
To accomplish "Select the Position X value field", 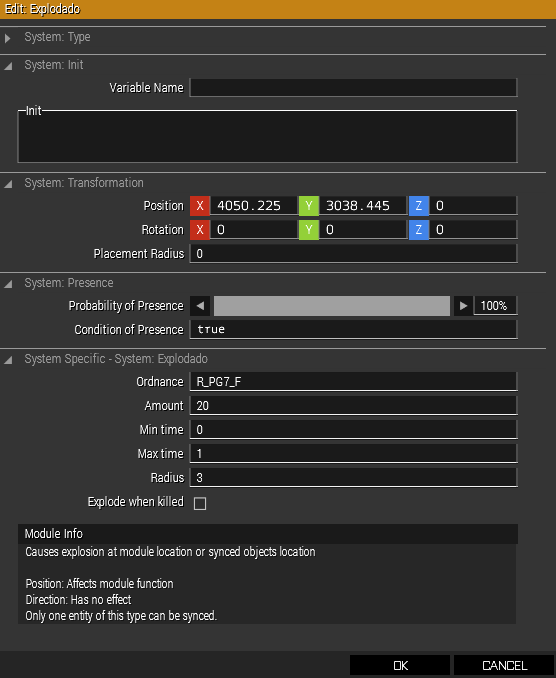I will click(x=254, y=205).
